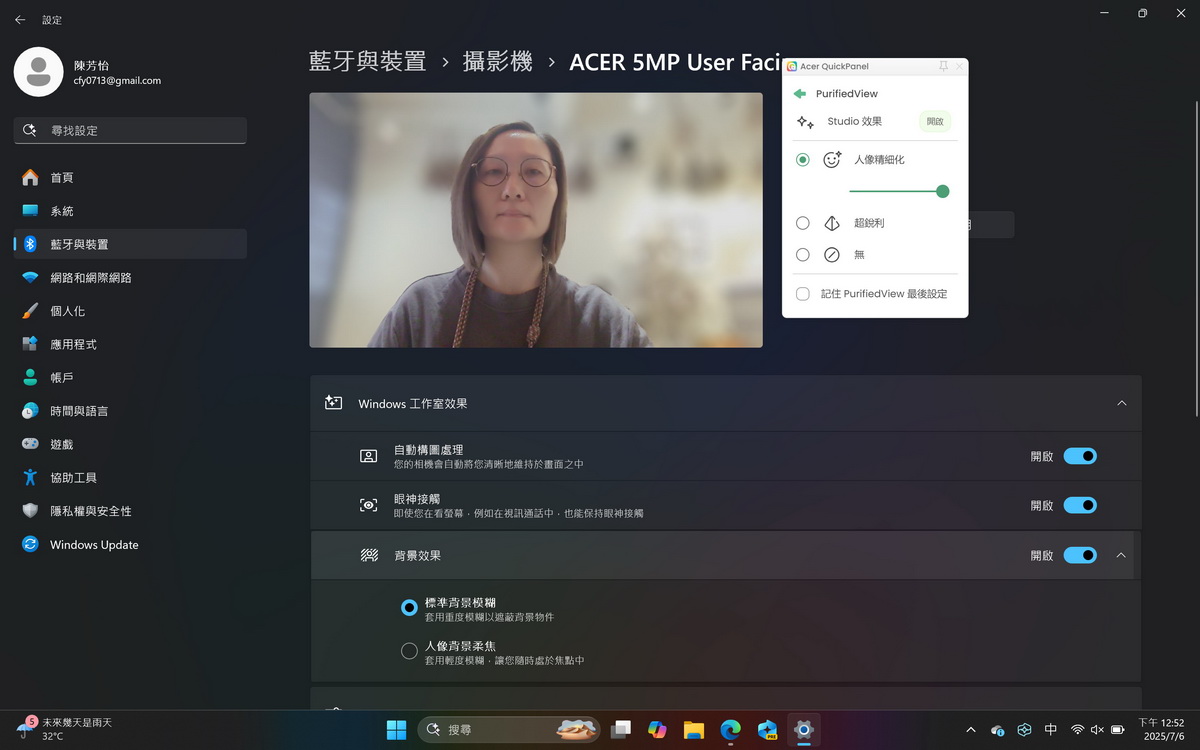This screenshot has width=1200, height=750.
Task: Click the Studio 效果 sparkle icon
Action: point(805,122)
